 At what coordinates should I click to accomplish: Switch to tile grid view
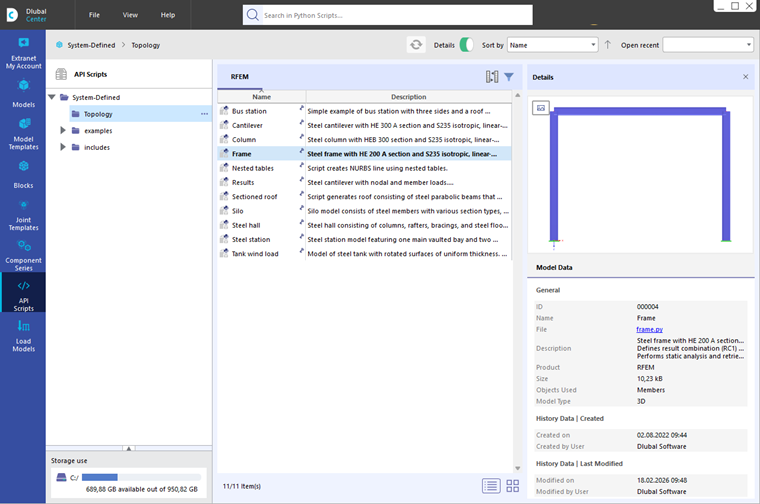coord(512,486)
